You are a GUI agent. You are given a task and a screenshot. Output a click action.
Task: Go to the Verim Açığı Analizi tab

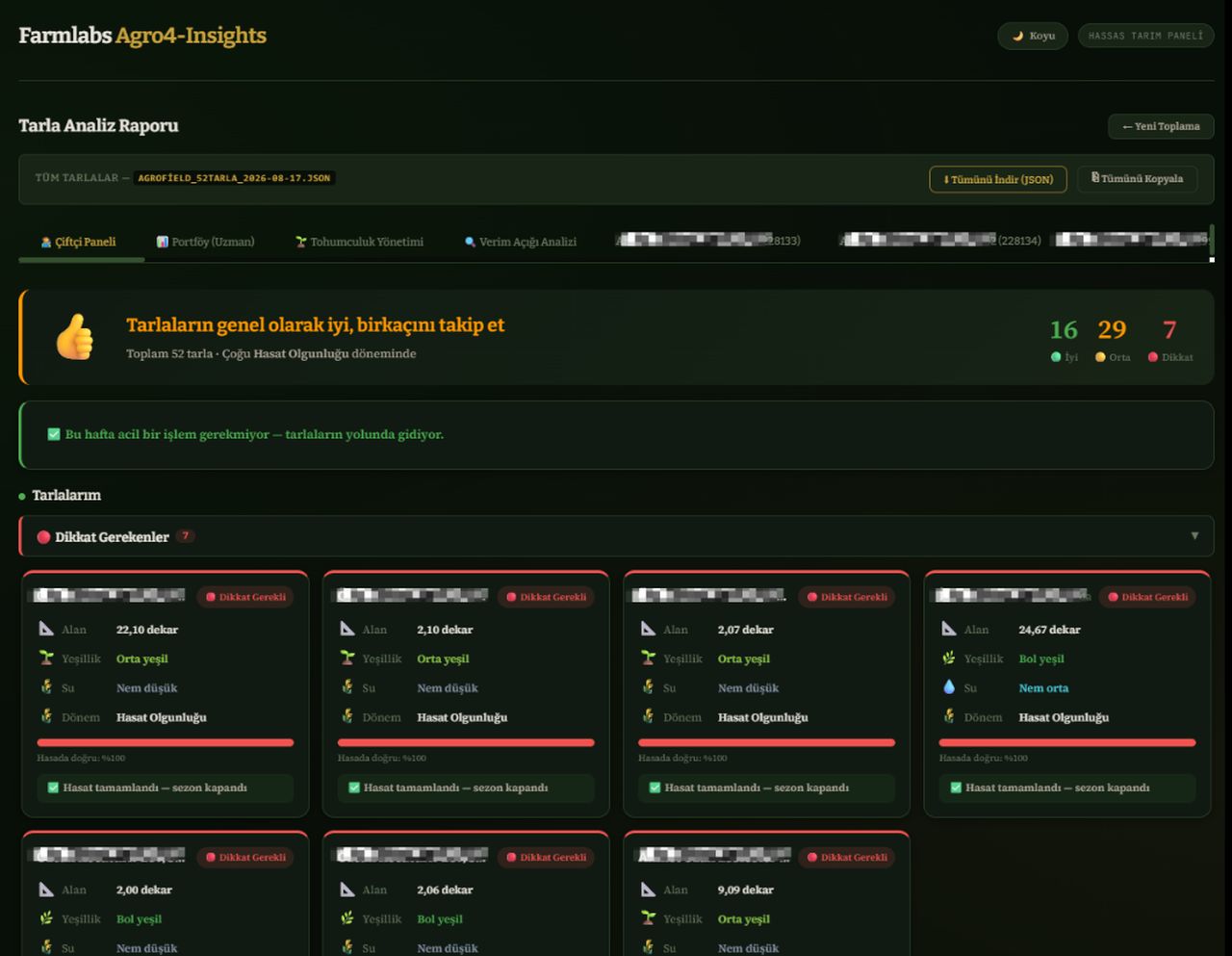[520, 242]
